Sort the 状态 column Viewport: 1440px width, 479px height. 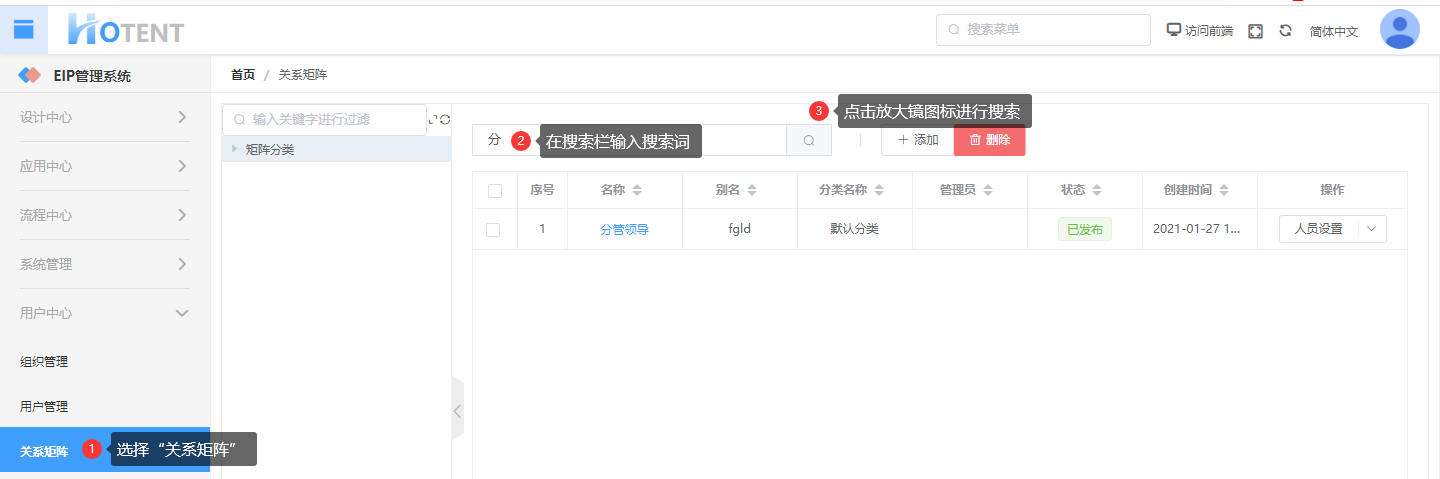point(1097,190)
